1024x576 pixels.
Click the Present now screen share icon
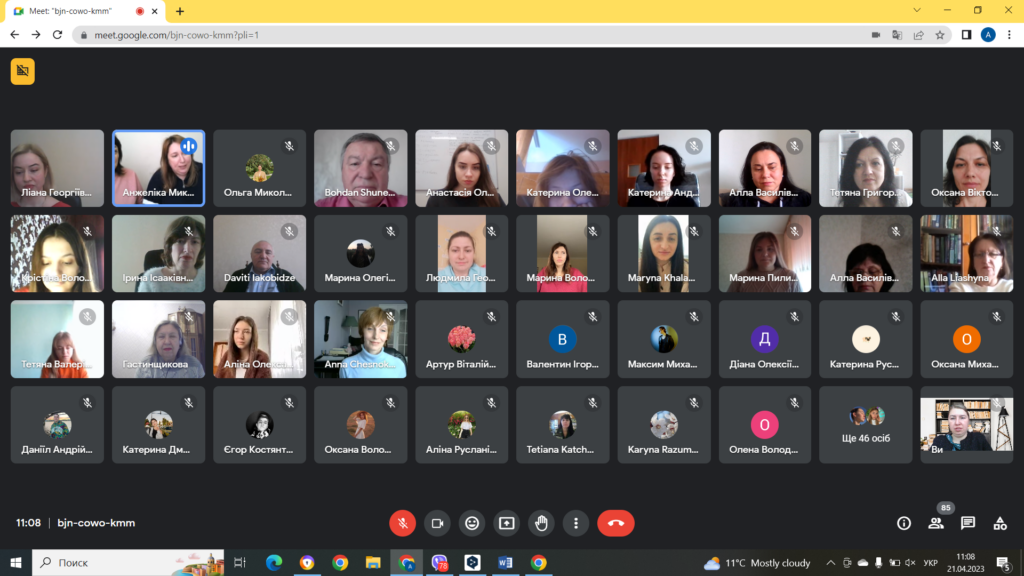(x=507, y=523)
